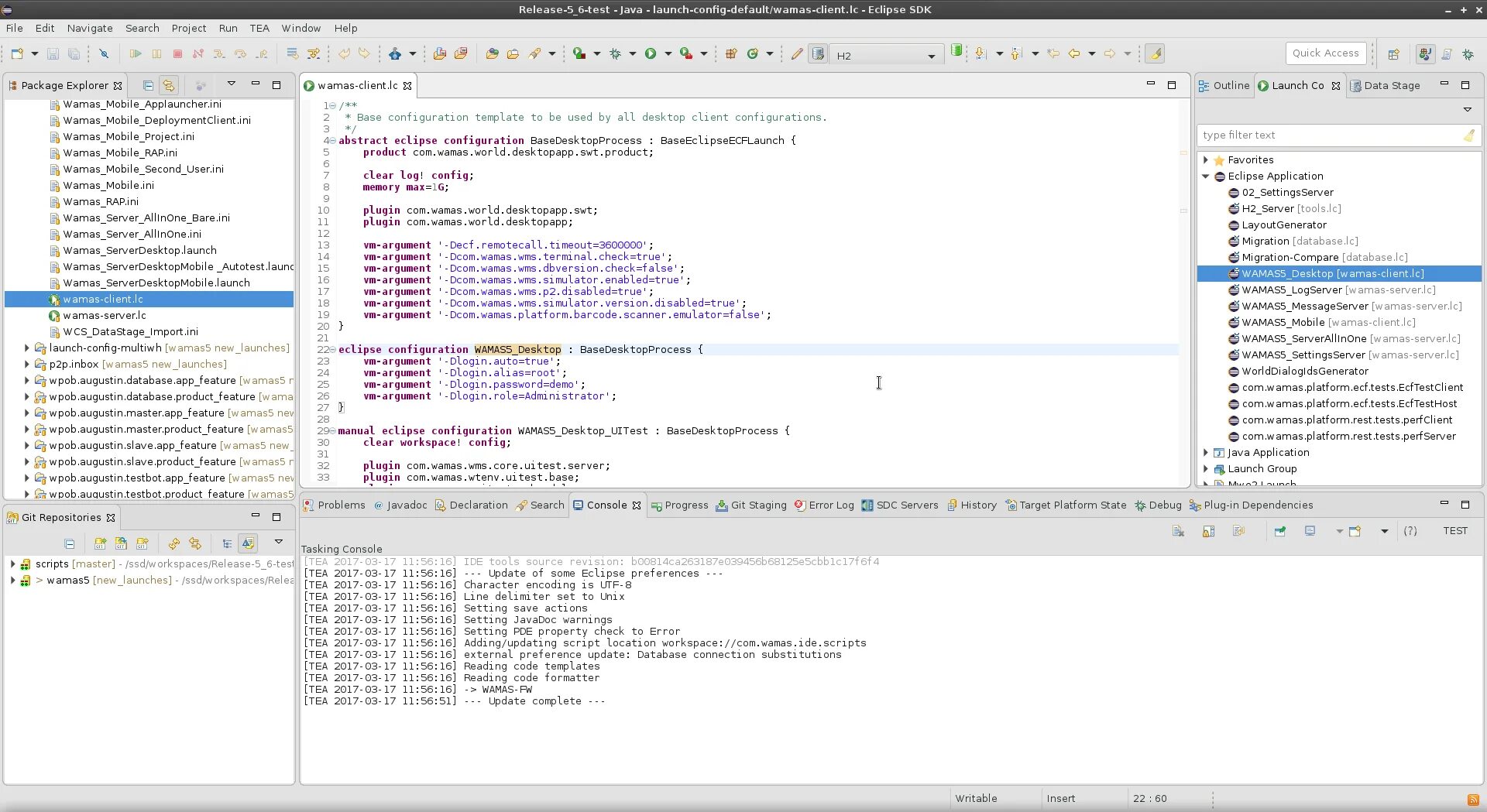1487x812 pixels.
Task: Switch to the Error Log tab
Action: coord(824,505)
